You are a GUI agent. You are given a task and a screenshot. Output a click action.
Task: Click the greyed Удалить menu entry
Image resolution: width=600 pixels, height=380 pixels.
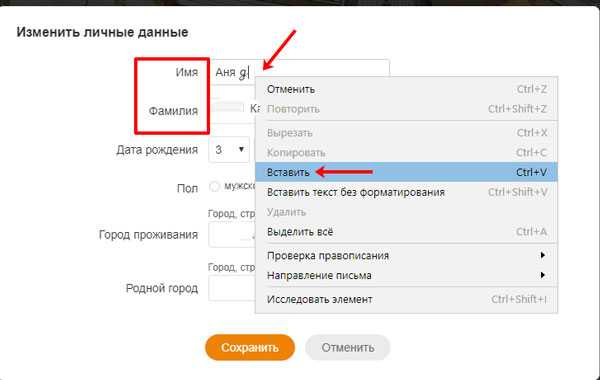[x=406, y=212]
